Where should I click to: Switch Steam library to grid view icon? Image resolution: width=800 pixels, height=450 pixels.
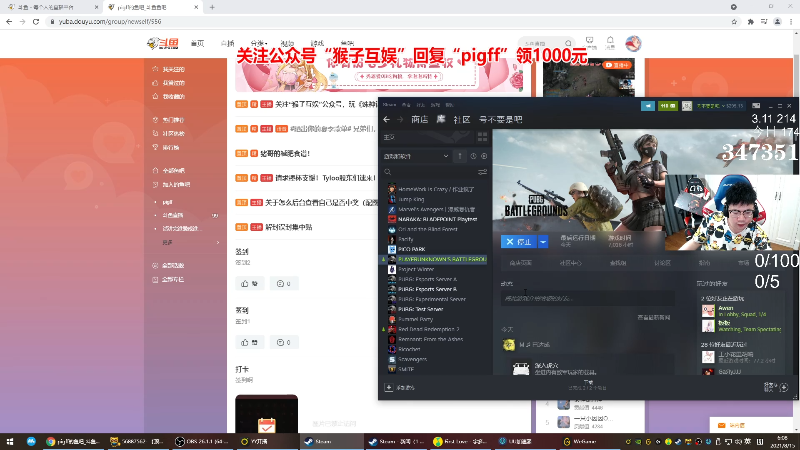[482, 137]
